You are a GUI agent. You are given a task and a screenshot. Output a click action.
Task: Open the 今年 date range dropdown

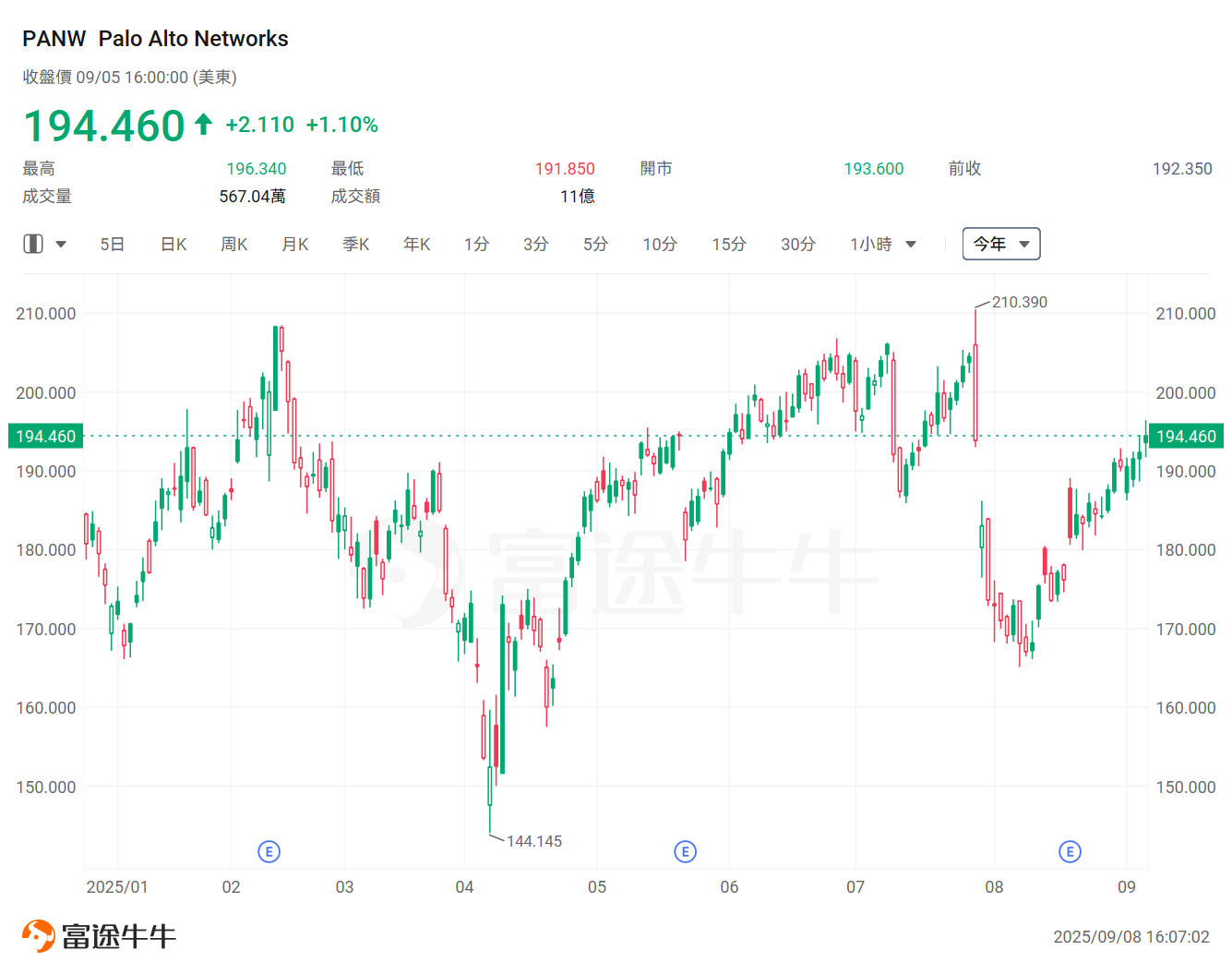coord(1001,244)
